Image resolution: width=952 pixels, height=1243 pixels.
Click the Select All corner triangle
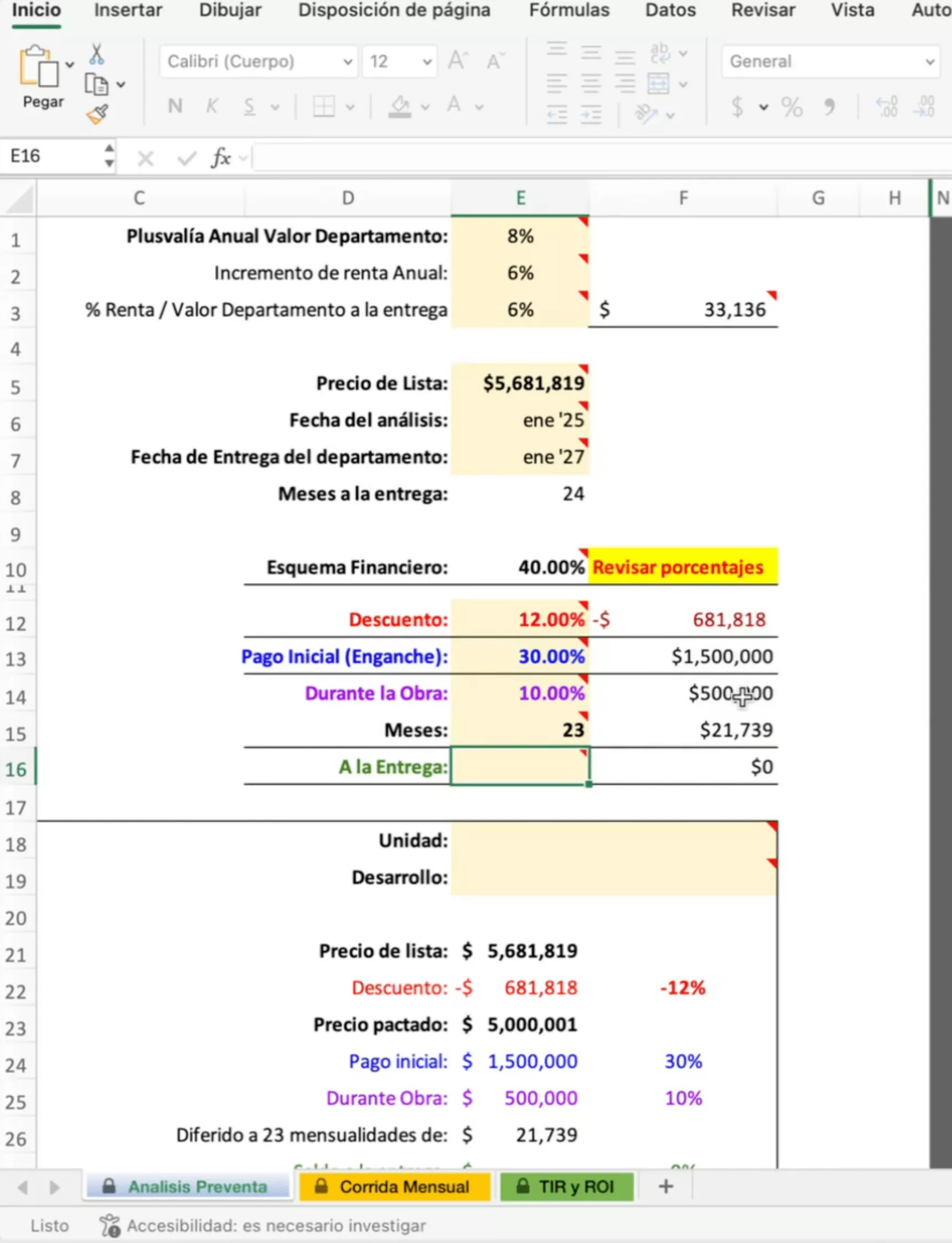tap(18, 199)
